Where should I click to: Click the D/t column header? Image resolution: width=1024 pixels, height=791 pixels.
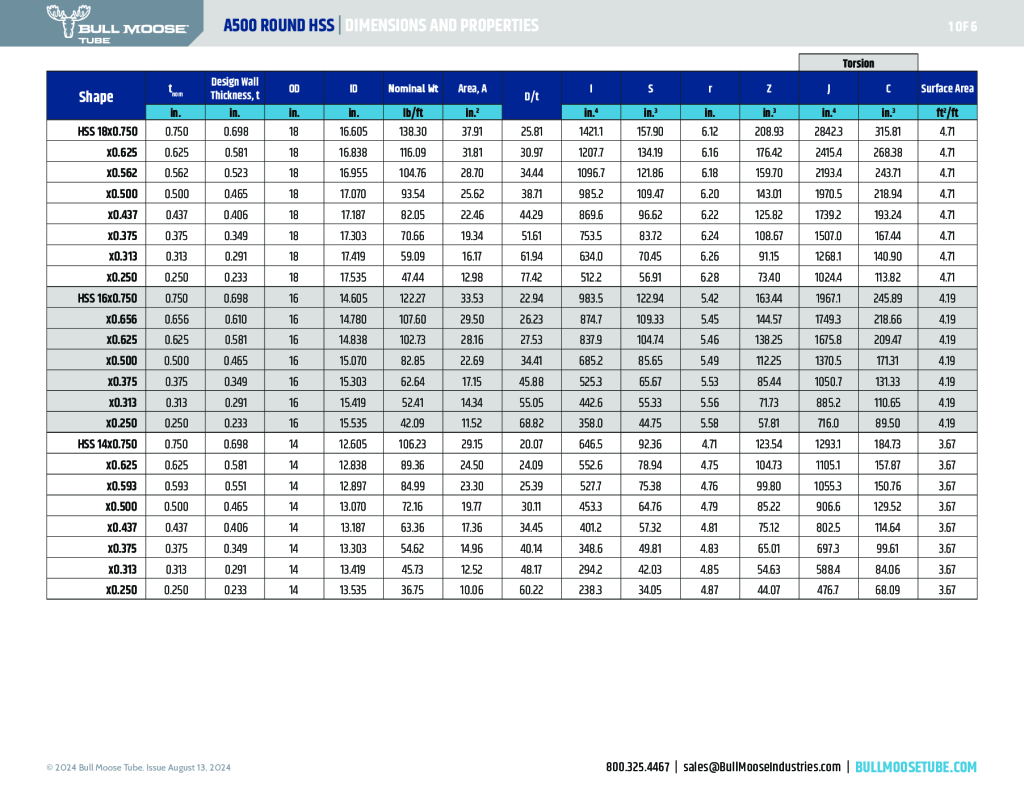[532, 96]
